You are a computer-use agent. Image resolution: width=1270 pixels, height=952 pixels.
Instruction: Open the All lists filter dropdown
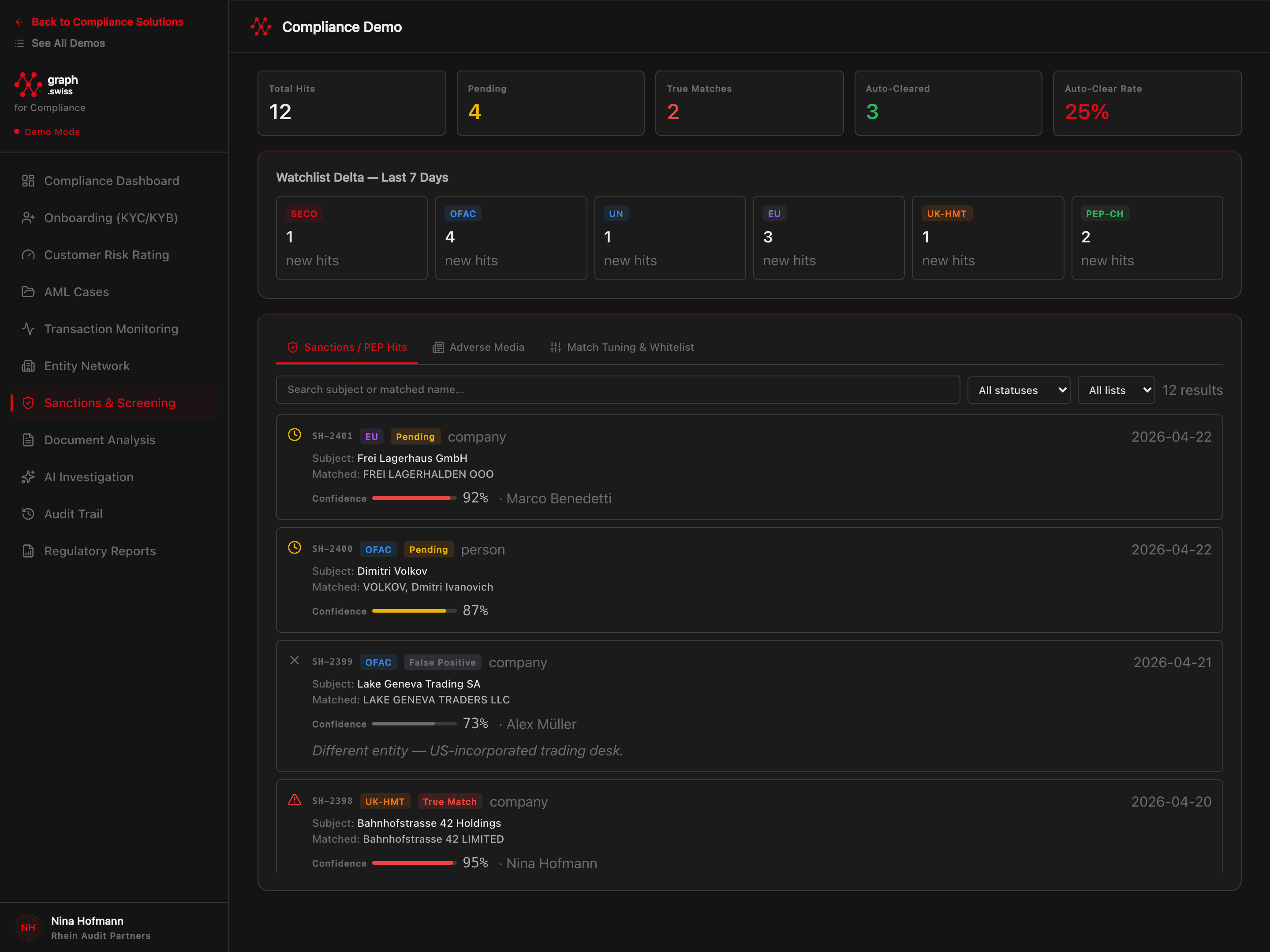pyautogui.click(x=1116, y=390)
